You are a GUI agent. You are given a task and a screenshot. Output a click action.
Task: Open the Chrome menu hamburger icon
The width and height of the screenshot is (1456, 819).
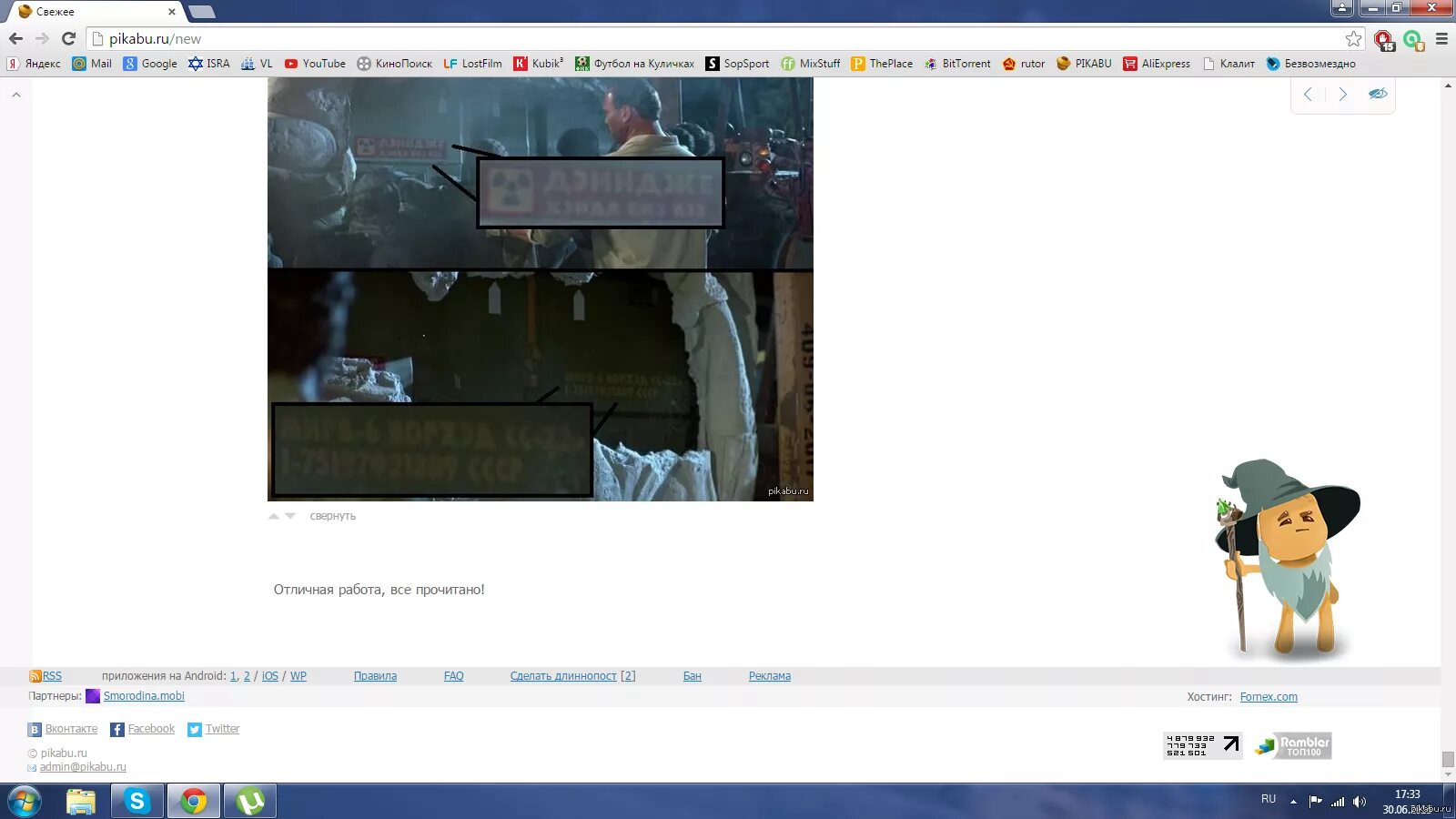pos(1441,39)
